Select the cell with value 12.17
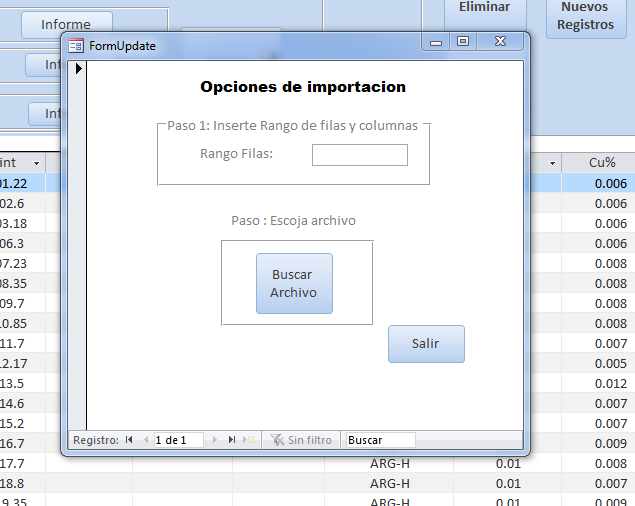 click(x=22, y=363)
